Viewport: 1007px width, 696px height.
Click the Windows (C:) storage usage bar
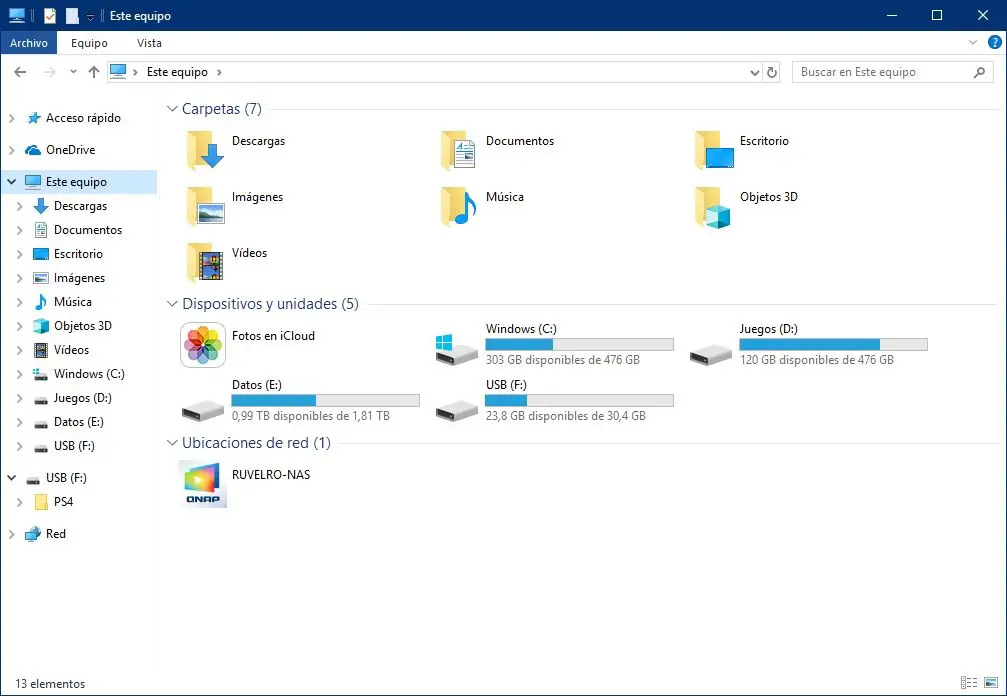579,344
